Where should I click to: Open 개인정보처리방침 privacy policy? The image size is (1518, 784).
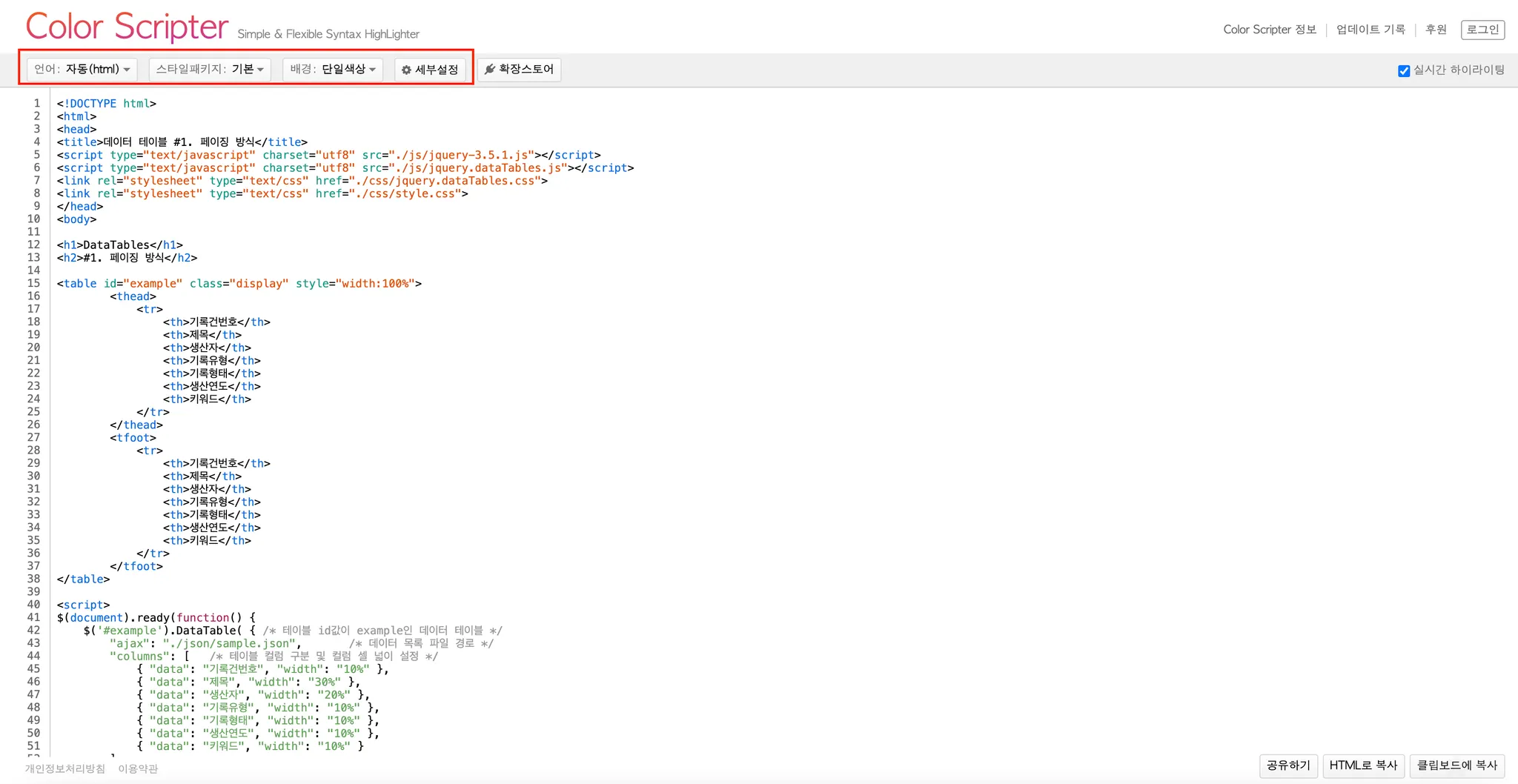click(x=65, y=769)
